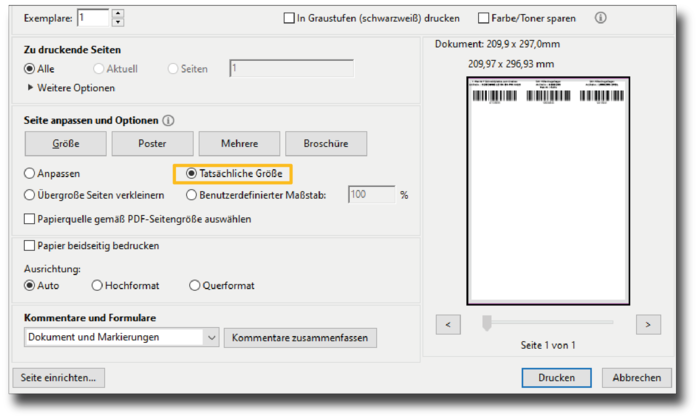The width and height of the screenshot is (700, 418).
Task: Click the Mehrere button
Action: [x=239, y=143]
